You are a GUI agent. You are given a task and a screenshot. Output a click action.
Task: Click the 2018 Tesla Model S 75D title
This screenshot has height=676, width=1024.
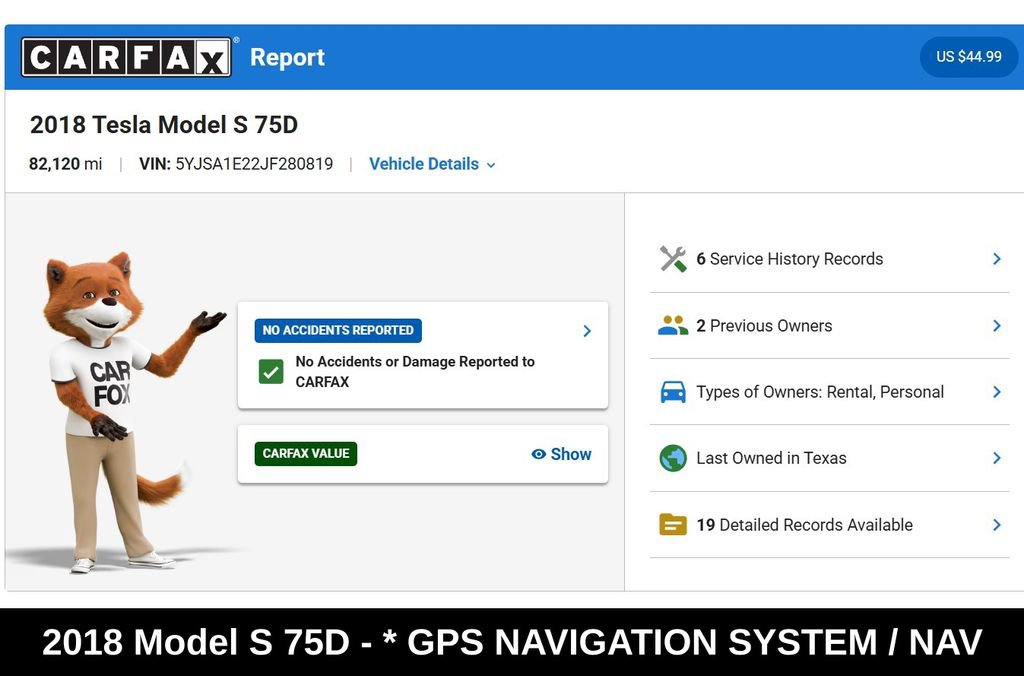tap(164, 125)
